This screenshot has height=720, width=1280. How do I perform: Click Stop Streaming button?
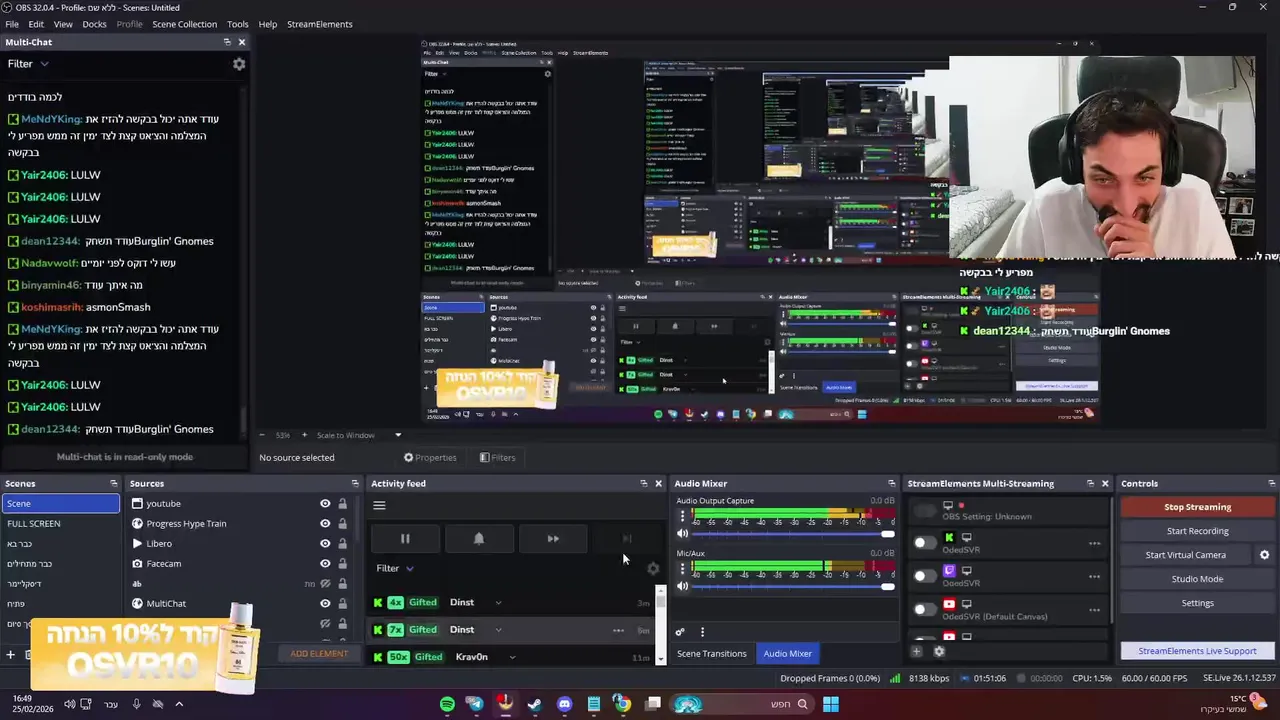[1197, 507]
